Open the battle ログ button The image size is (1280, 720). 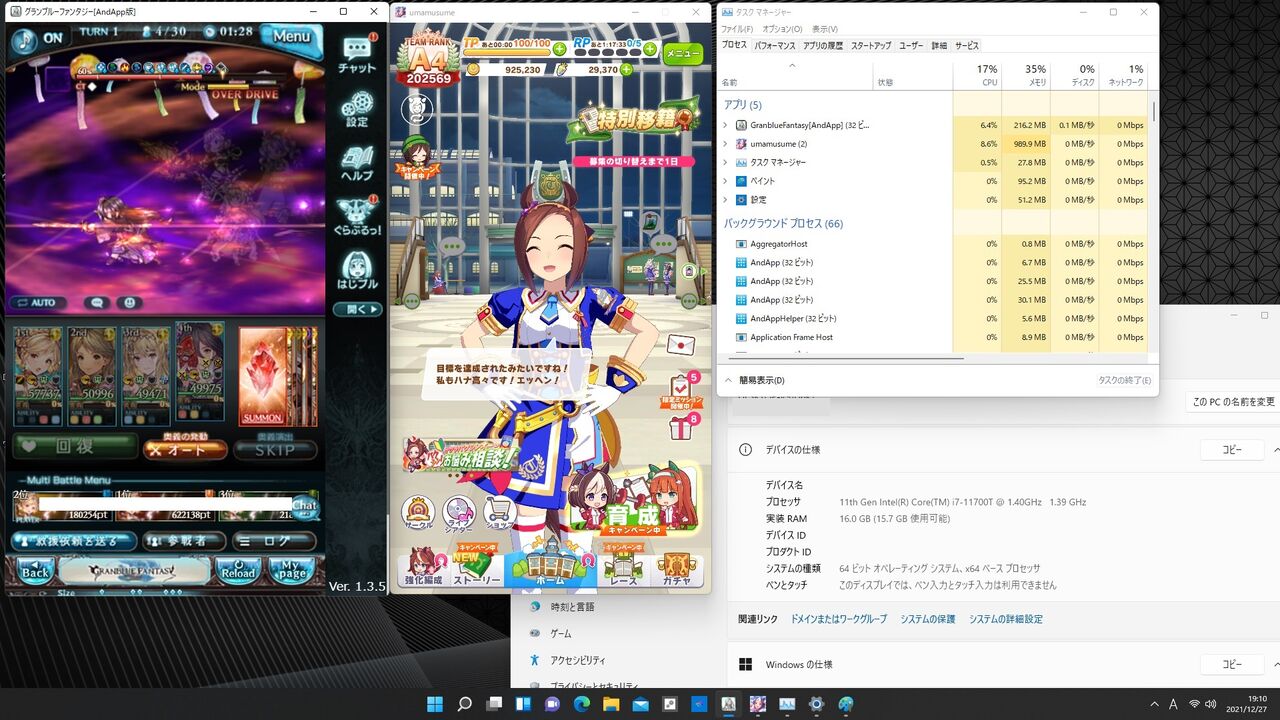click(274, 541)
